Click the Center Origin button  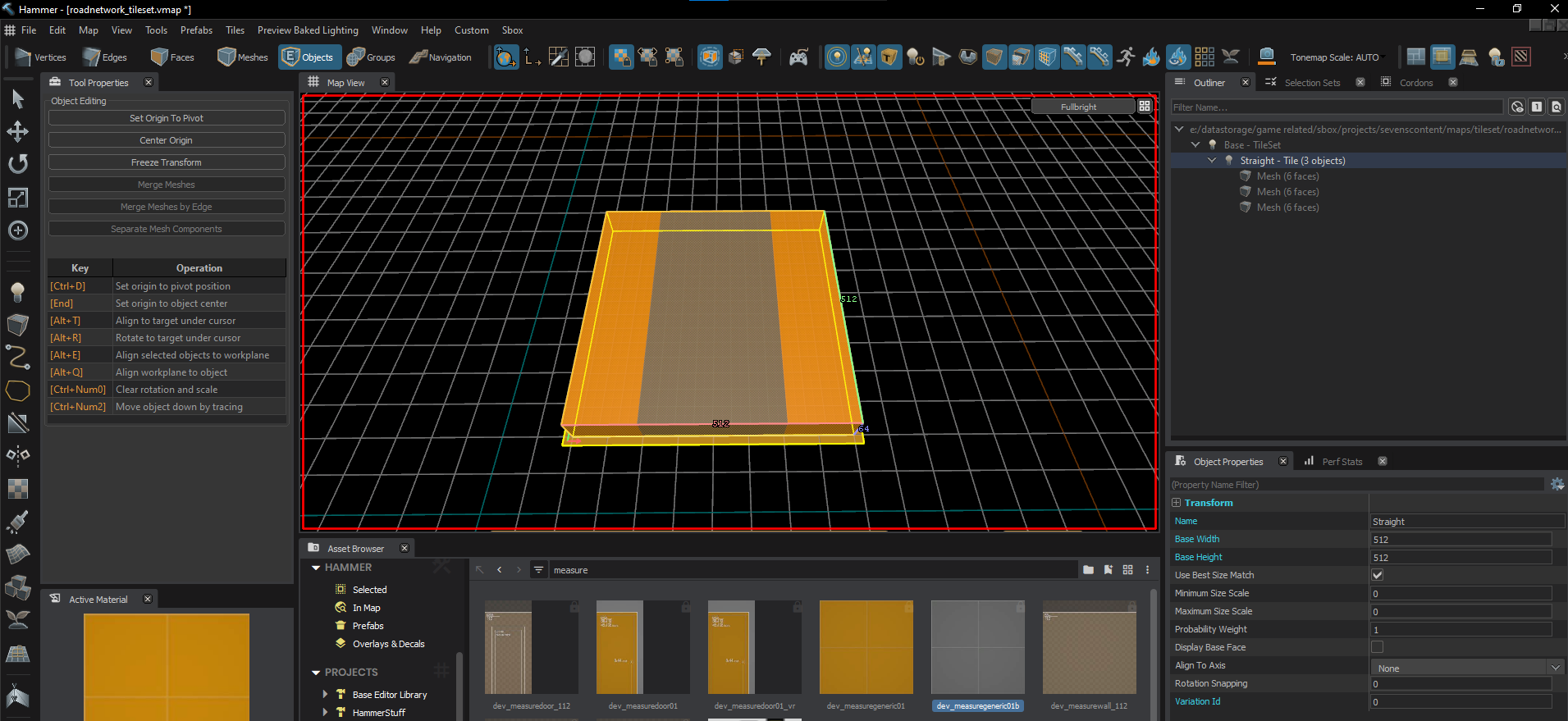click(167, 140)
